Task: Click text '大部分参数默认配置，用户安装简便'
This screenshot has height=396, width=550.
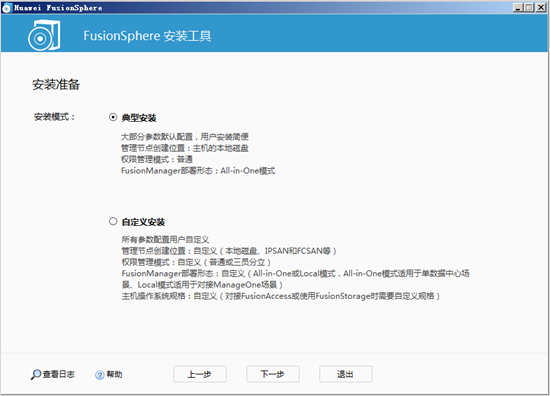Action: click(185, 136)
